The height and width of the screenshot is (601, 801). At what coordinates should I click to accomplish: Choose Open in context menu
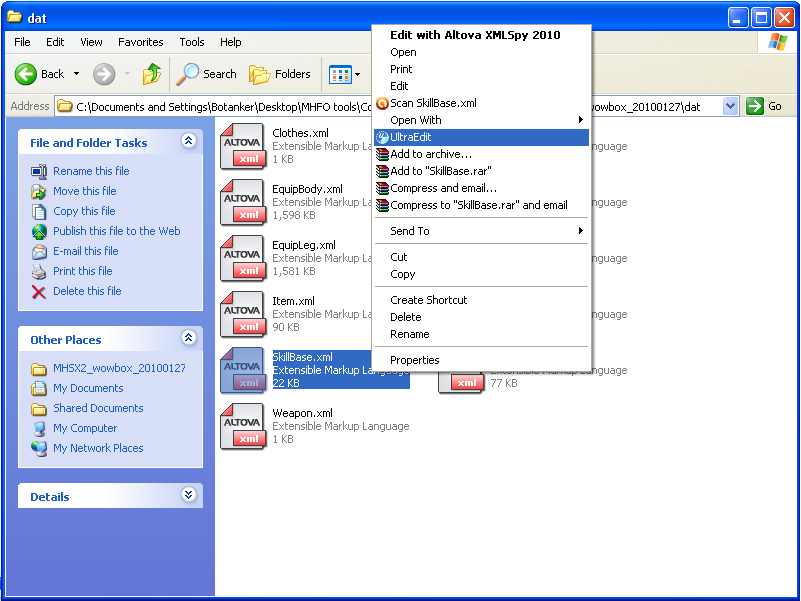tap(481, 52)
